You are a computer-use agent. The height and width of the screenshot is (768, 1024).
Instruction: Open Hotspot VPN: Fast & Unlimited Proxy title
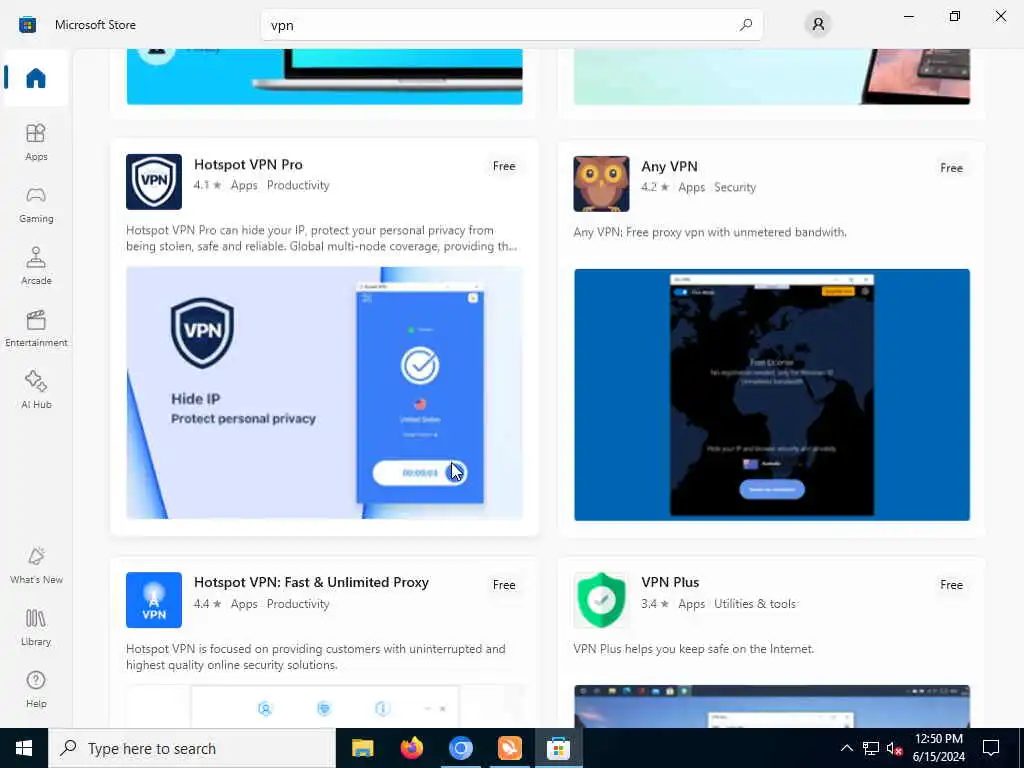coord(312,583)
